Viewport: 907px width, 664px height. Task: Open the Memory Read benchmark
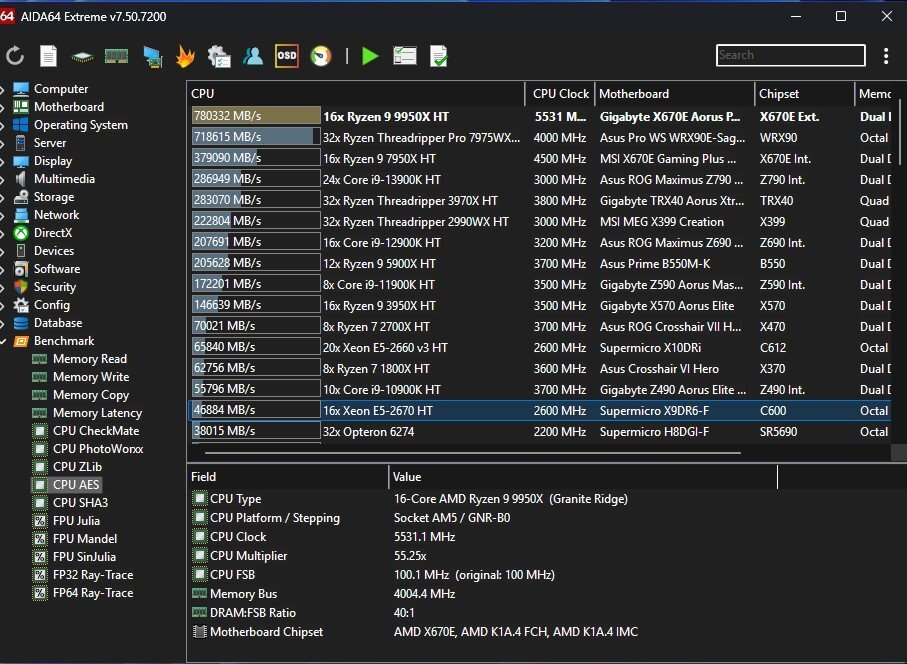tap(90, 359)
